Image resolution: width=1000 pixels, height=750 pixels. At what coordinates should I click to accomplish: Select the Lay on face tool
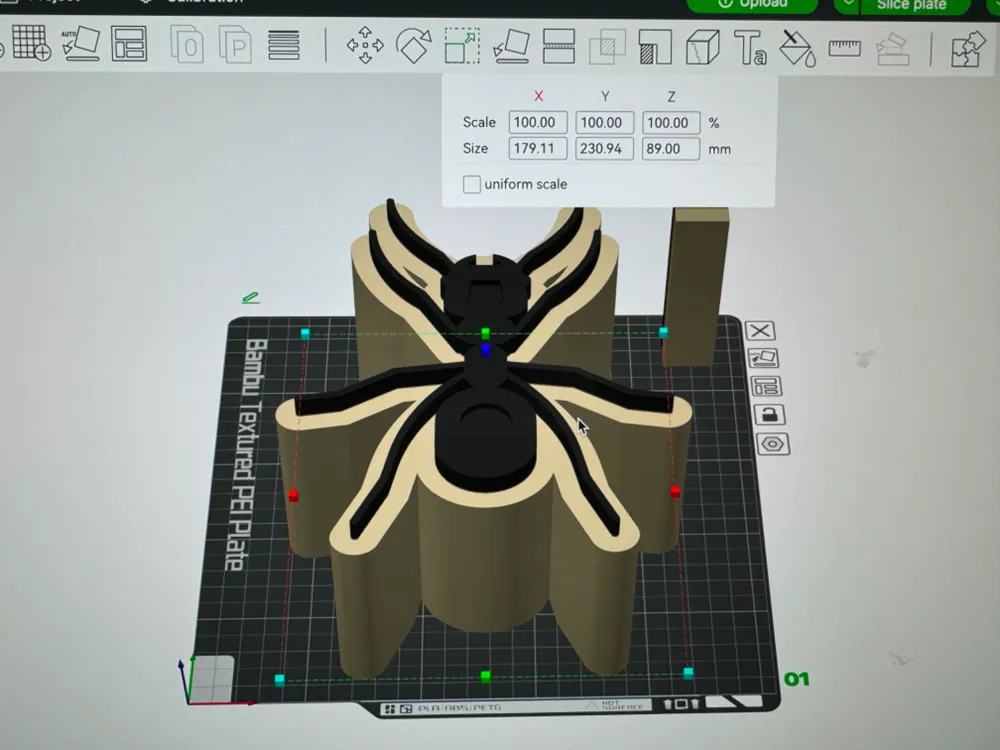pos(511,46)
